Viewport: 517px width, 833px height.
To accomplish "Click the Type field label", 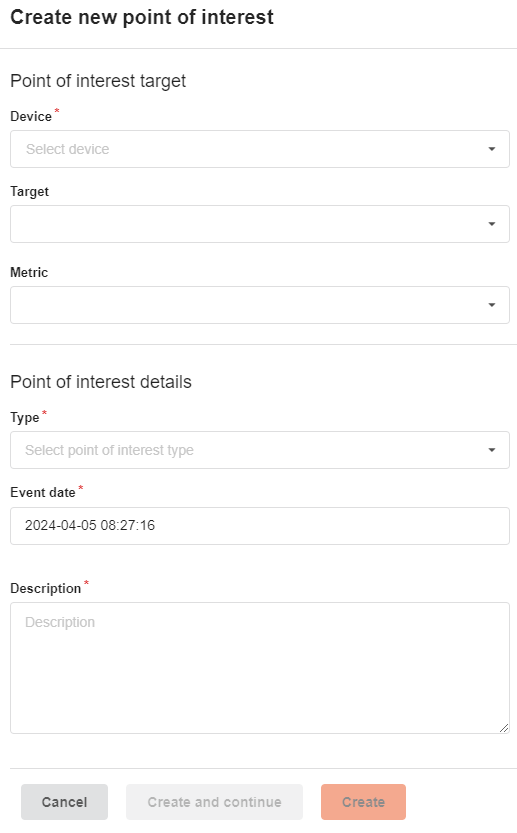I will (24, 418).
